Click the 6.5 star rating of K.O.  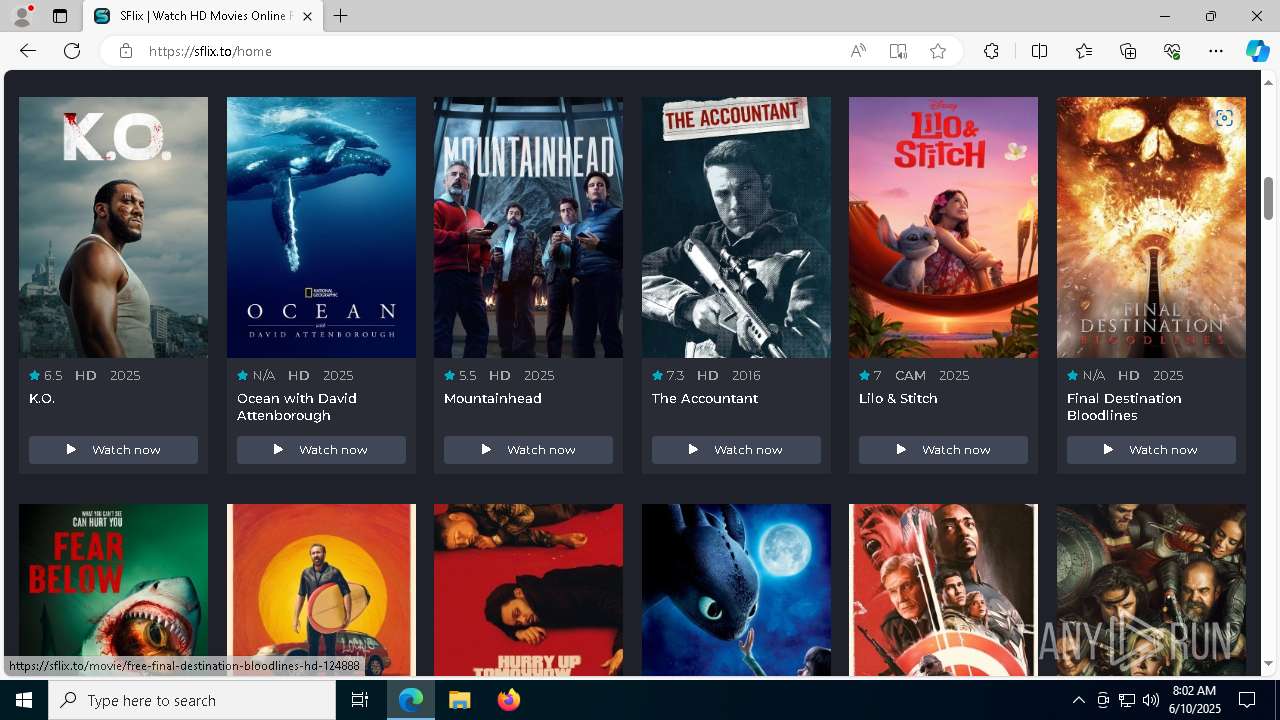tap(46, 375)
